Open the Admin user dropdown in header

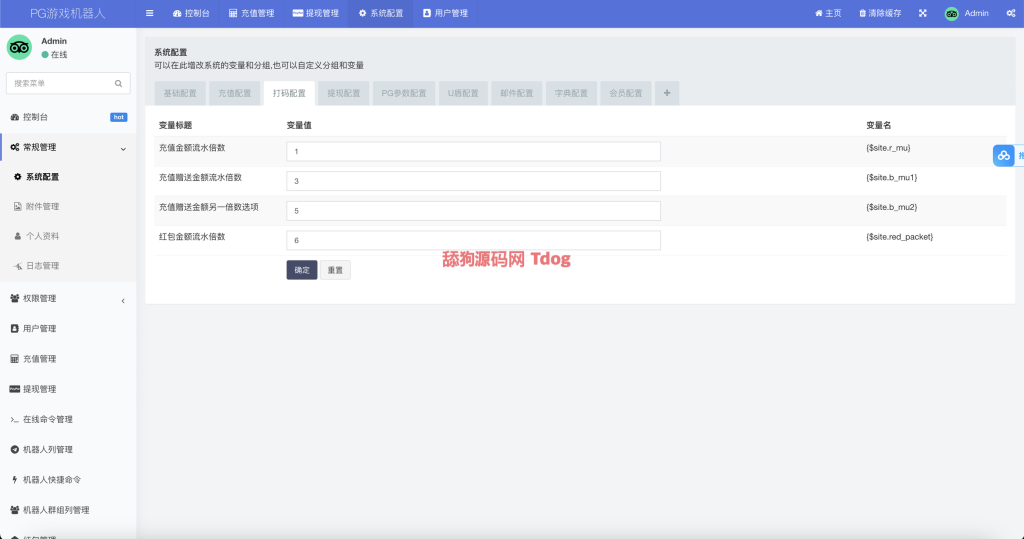(967, 13)
